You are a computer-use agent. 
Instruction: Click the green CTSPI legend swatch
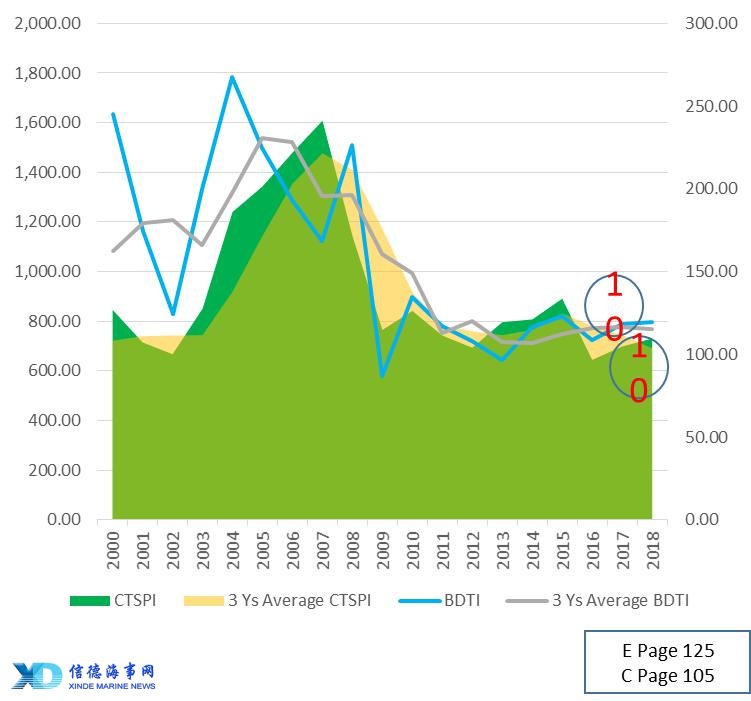coord(88,601)
